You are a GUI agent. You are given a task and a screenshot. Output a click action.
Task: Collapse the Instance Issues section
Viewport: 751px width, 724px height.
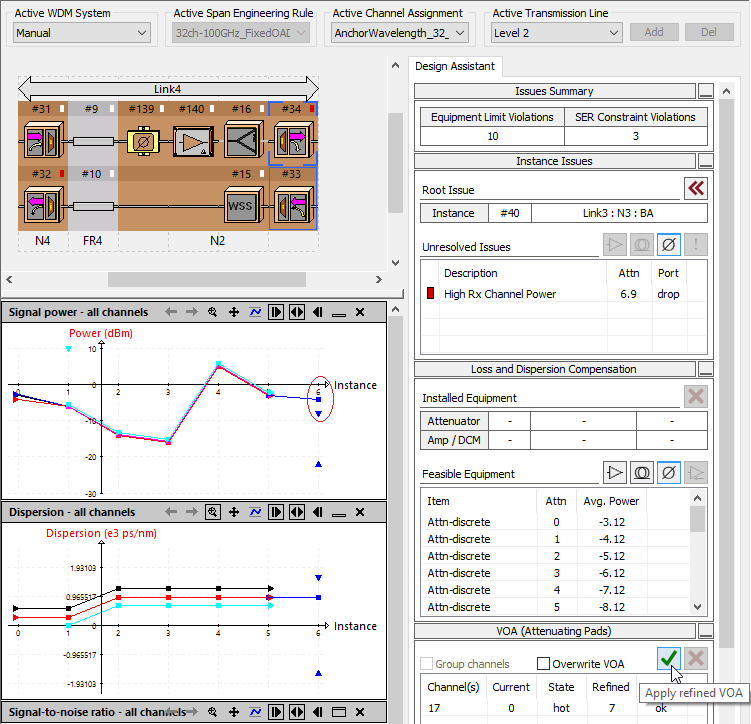tap(705, 161)
